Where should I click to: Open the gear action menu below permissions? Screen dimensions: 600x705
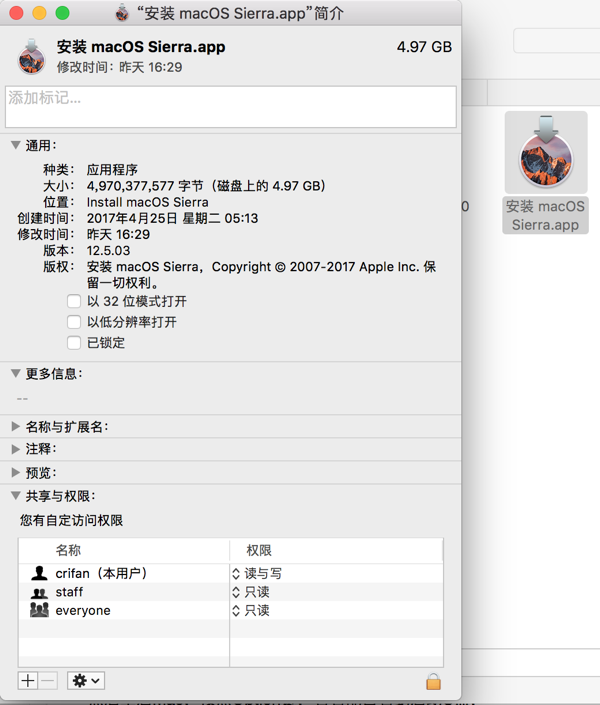(x=86, y=681)
